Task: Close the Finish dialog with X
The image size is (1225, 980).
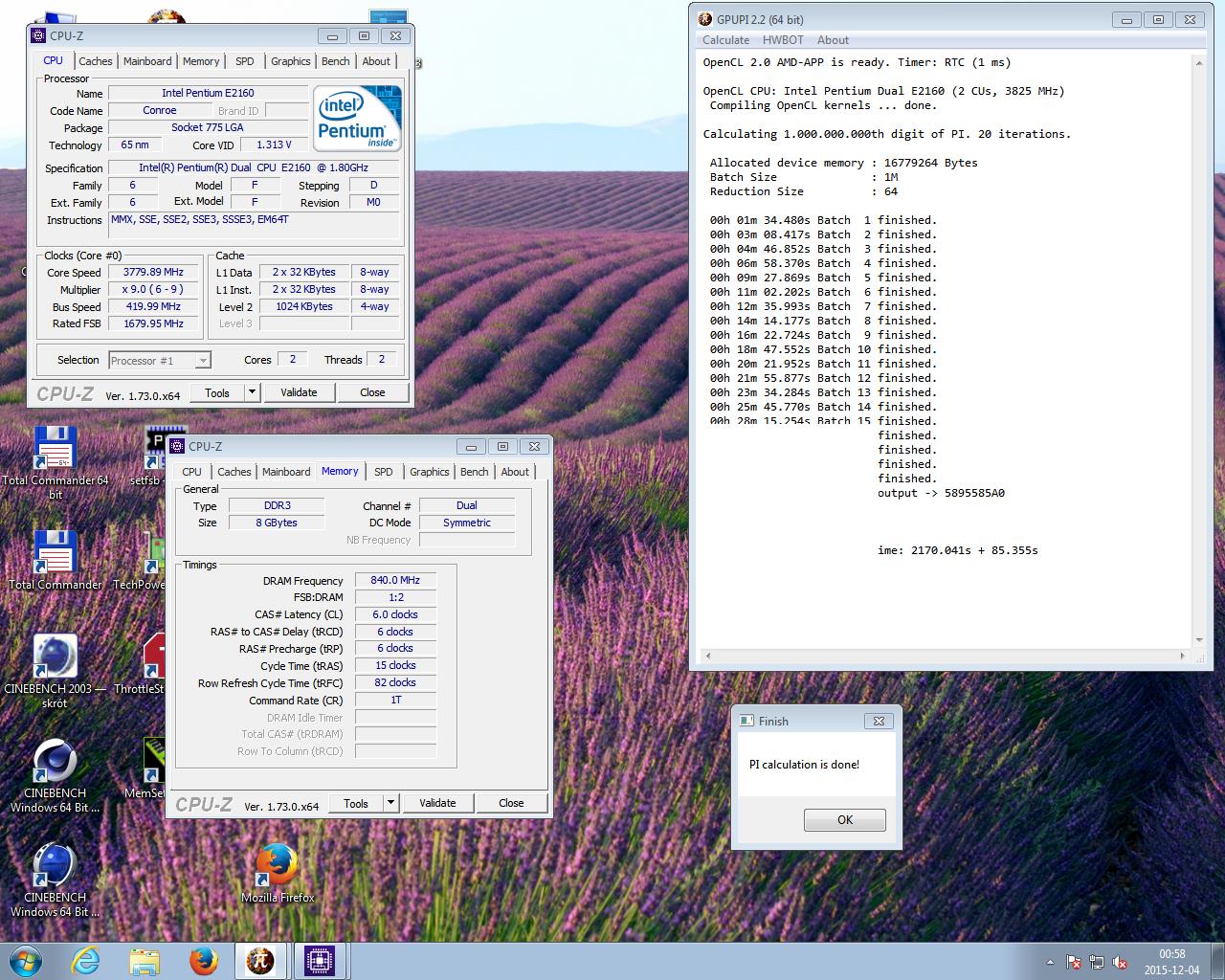Action: 879,721
